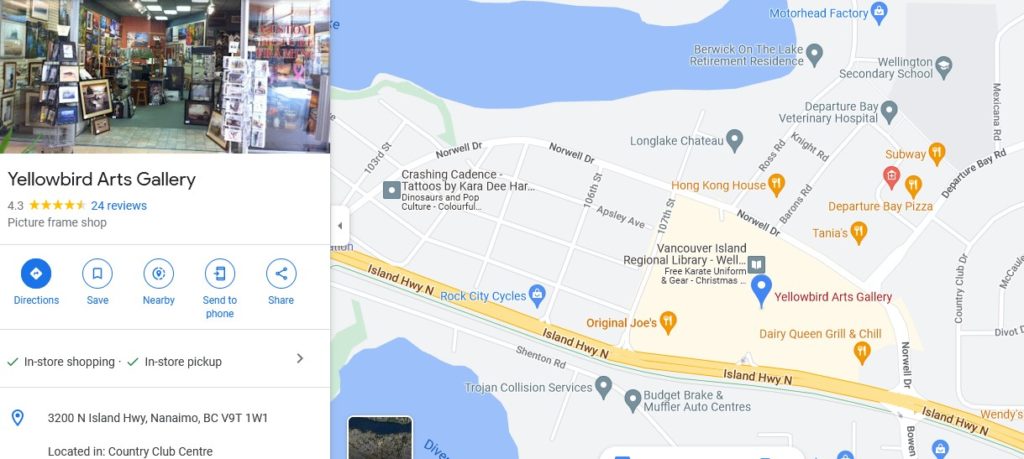
Task: Switch to satellite layer thumbnail
Action: pos(380,437)
